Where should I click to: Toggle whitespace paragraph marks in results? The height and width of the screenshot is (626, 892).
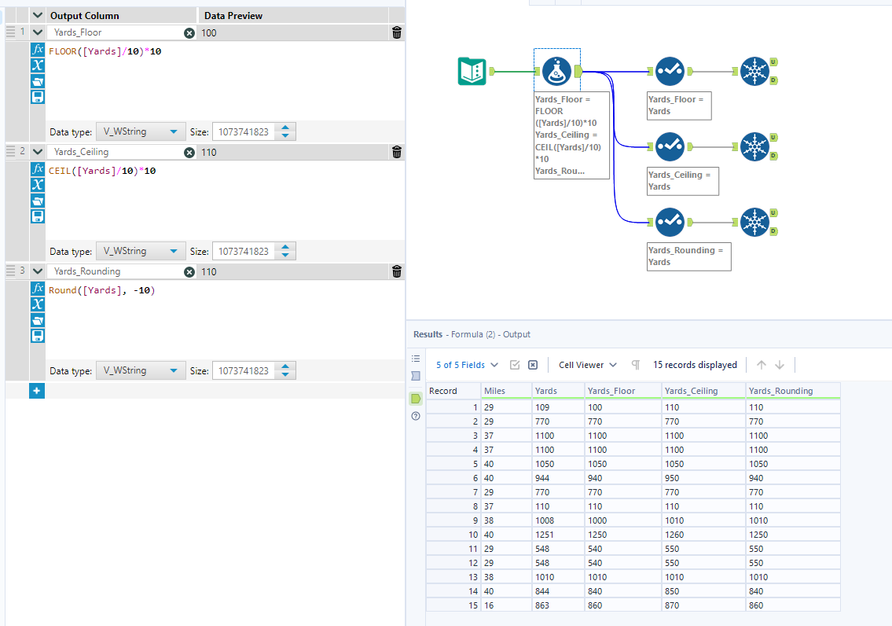(635, 365)
